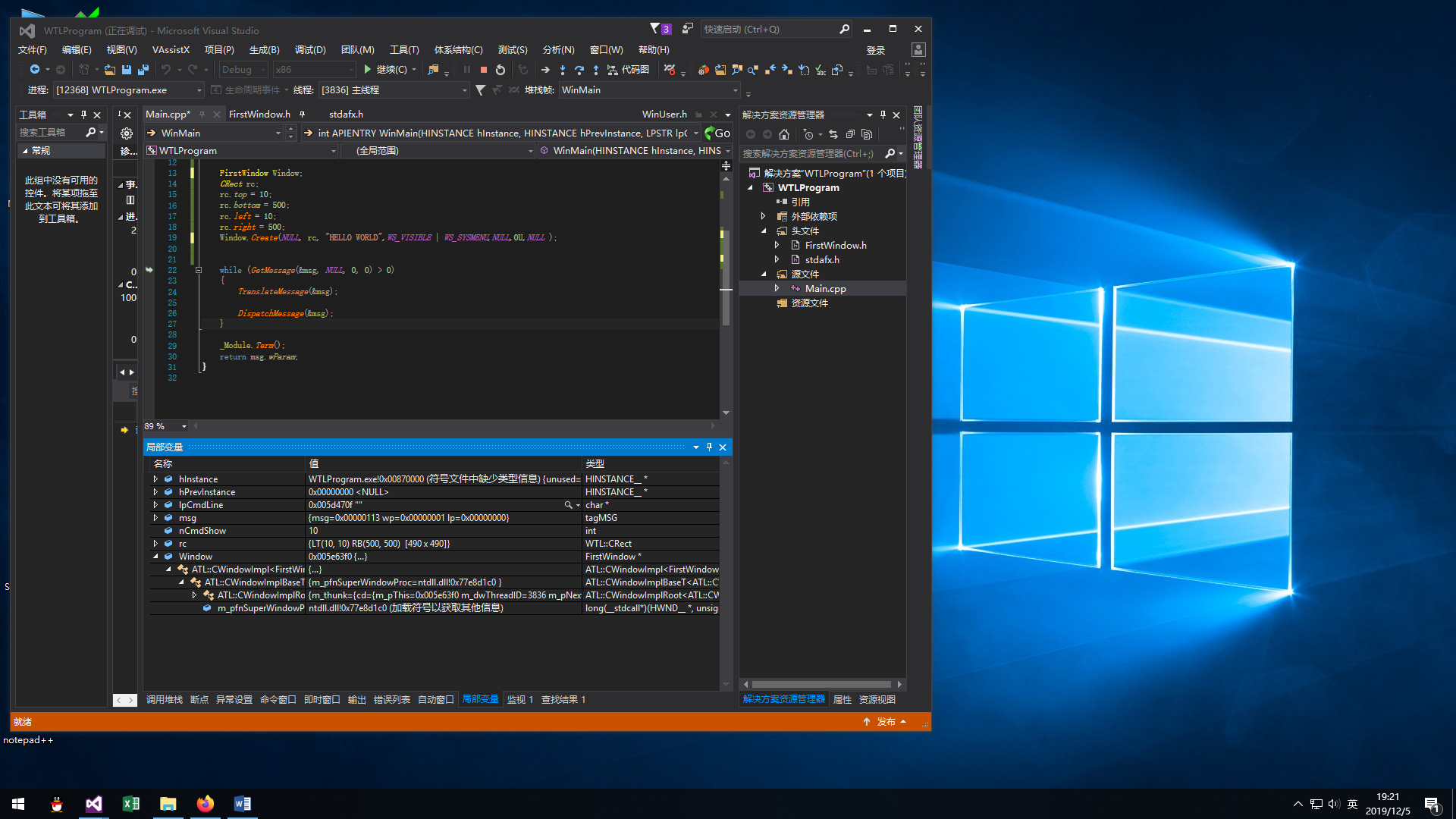Image resolution: width=1456 pixels, height=819 pixels.
Task: Click the Windows Start button
Action: (18, 804)
